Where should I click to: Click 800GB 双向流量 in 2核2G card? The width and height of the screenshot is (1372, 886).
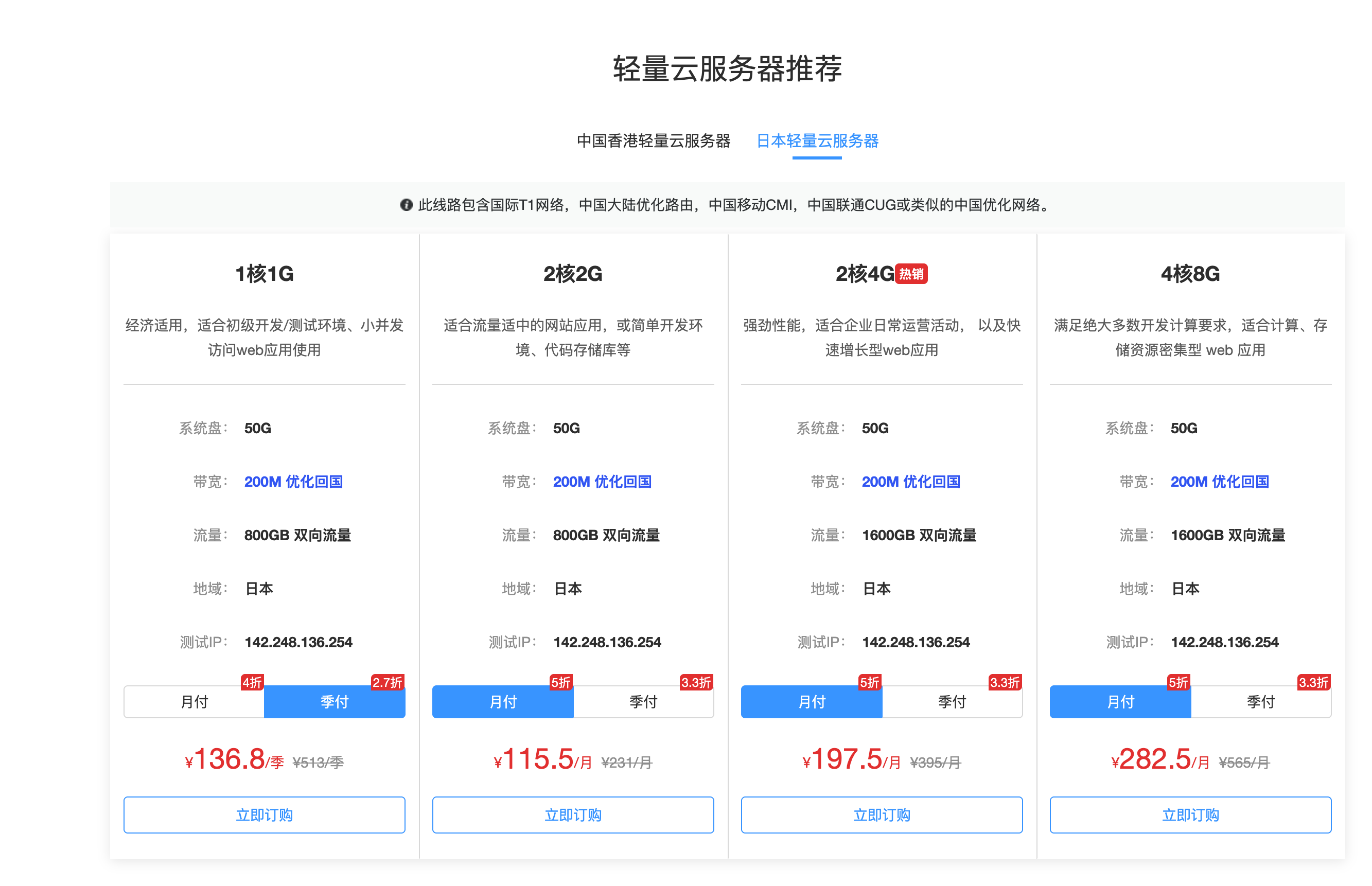(606, 535)
